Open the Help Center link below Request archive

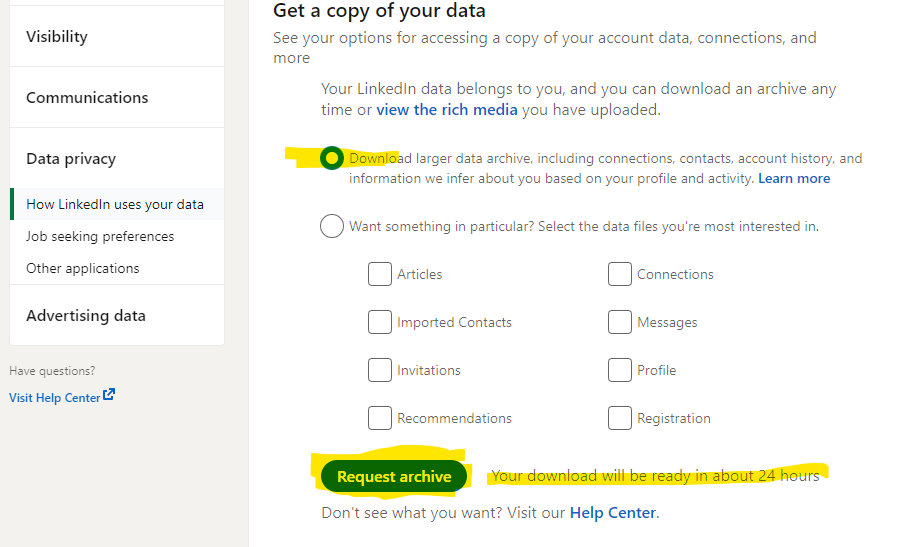(x=613, y=513)
